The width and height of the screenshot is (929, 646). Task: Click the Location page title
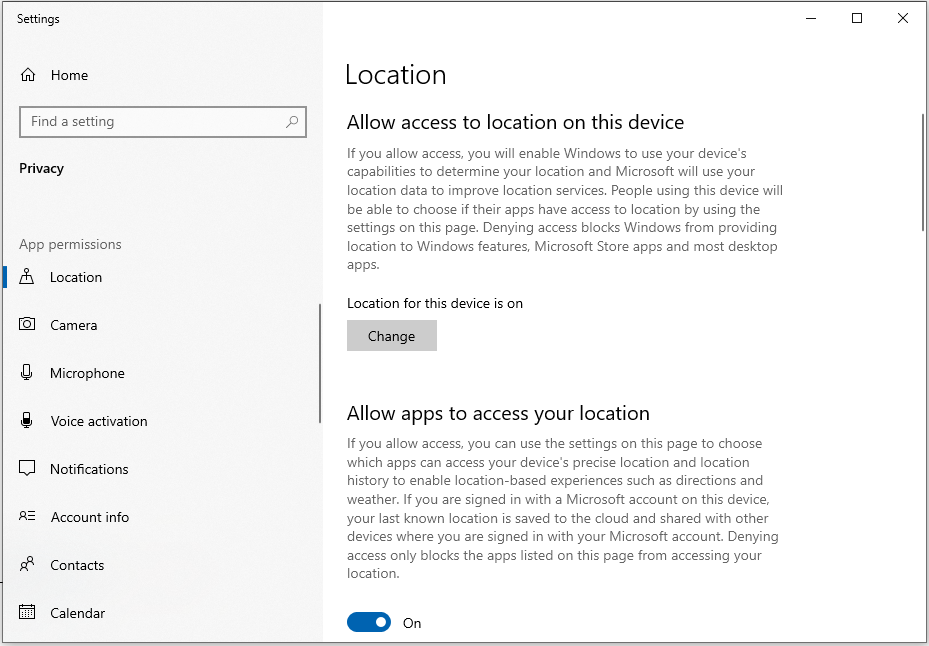pyautogui.click(x=395, y=75)
